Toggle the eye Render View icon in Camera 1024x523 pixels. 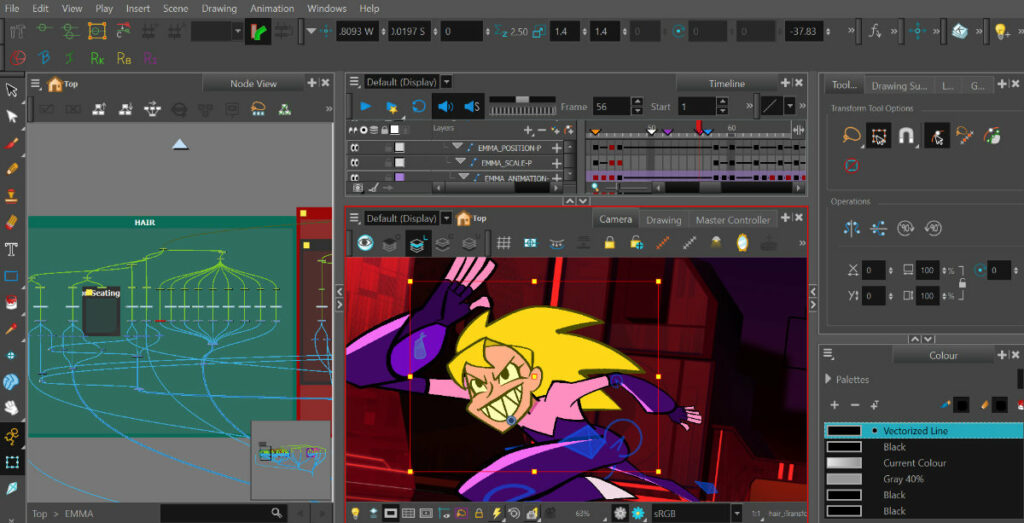tap(365, 243)
